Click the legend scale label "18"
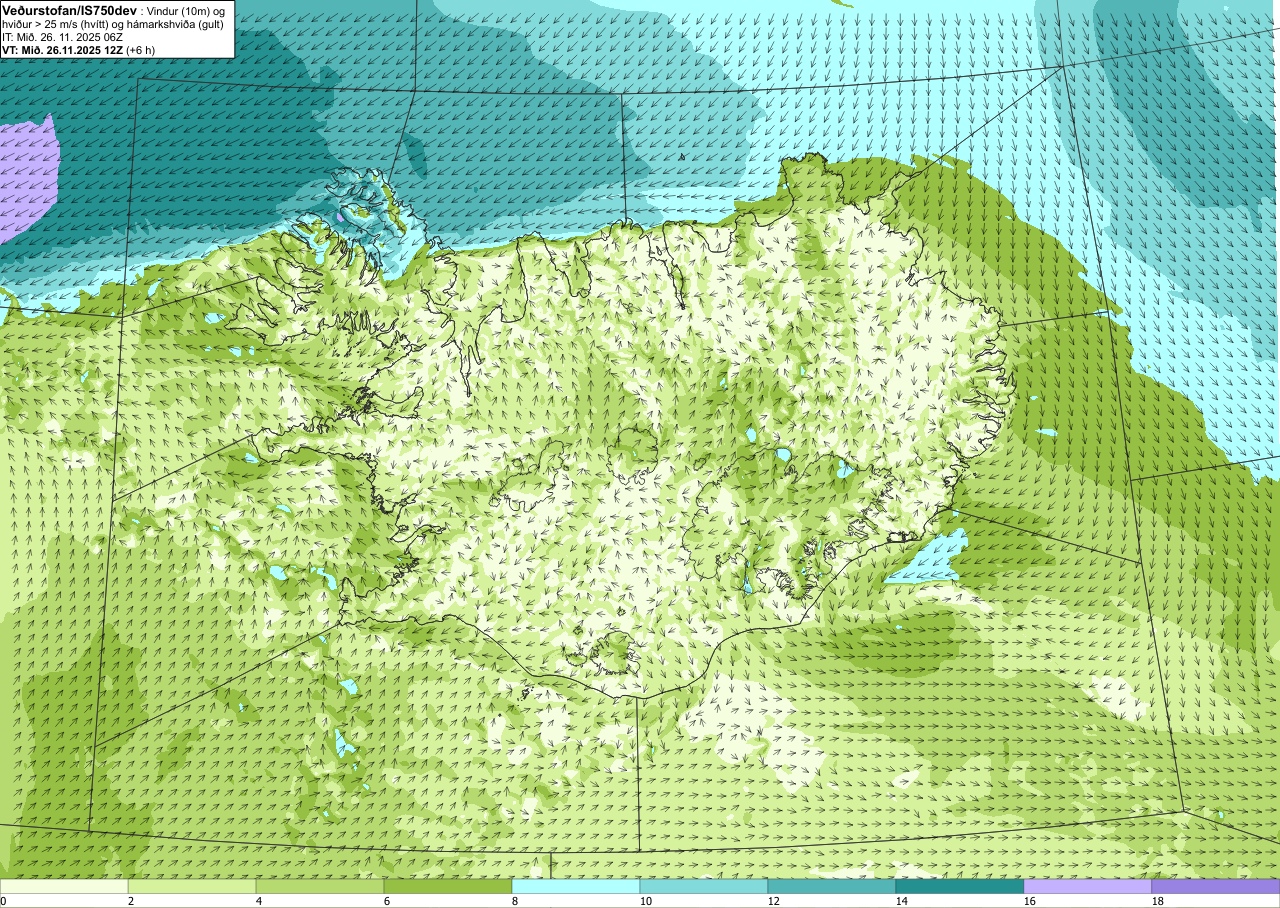Image resolution: width=1280 pixels, height=908 pixels. (1158, 901)
